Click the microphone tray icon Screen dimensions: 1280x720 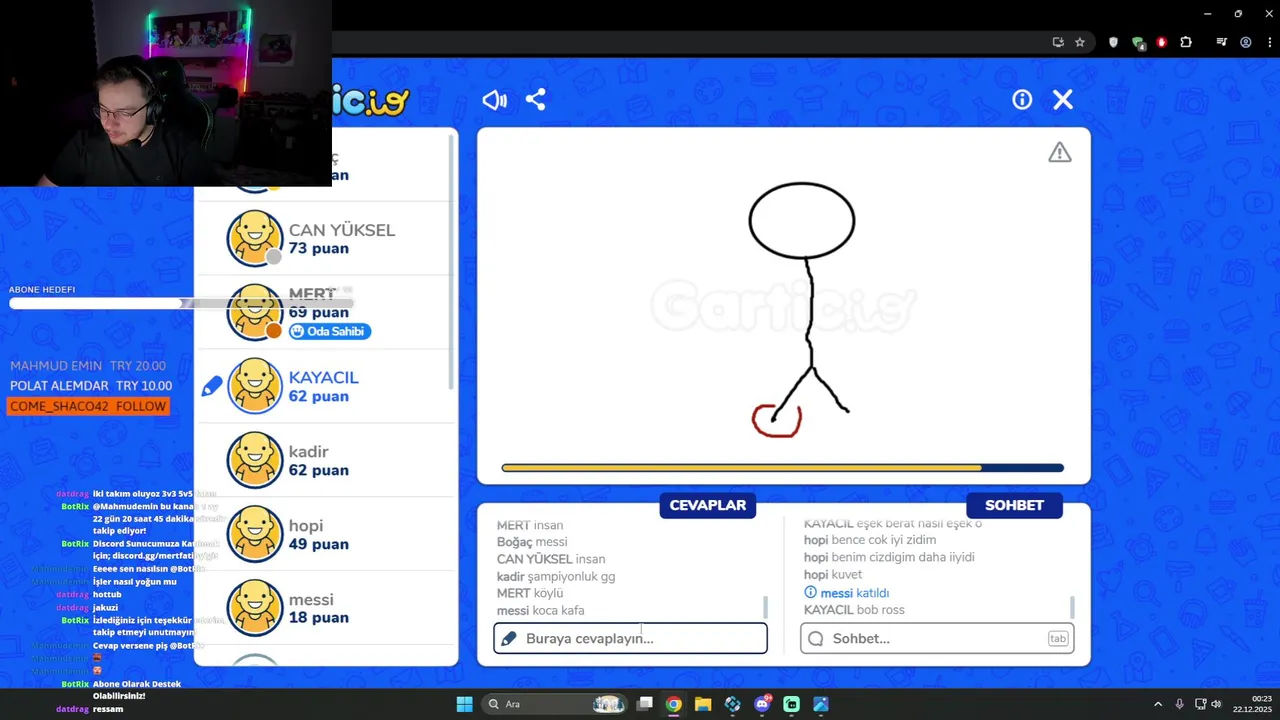click(x=1180, y=704)
